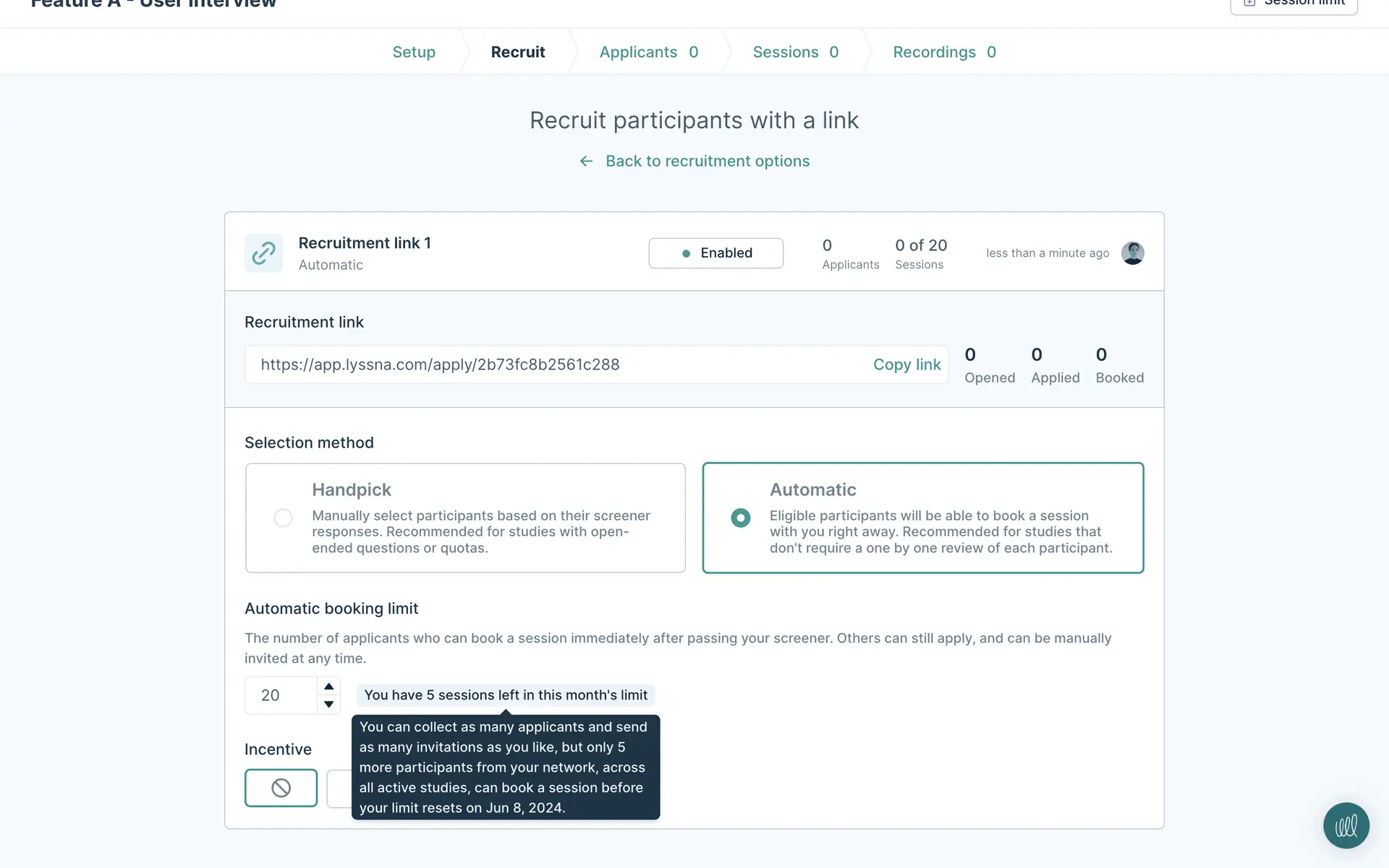Open the Sessions tab

[x=795, y=52]
